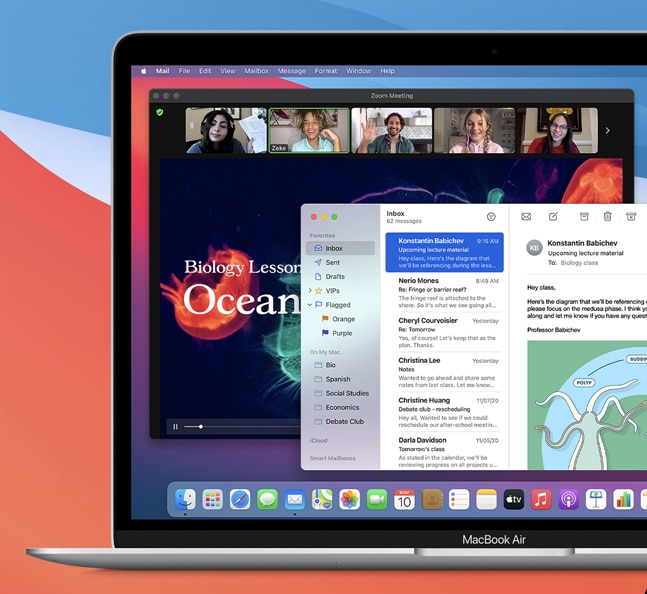The image size is (647, 594).
Task: Pause the Zoom shared video
Action: 175,427
